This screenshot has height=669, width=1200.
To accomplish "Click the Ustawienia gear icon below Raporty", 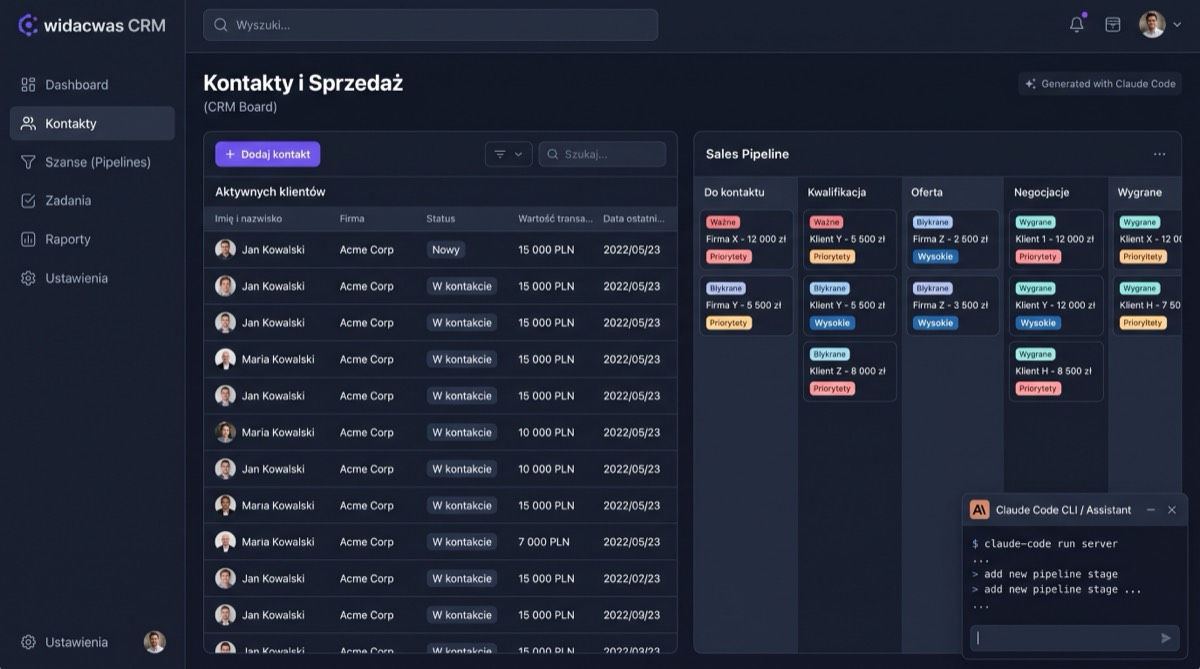I will click(28, 278).
